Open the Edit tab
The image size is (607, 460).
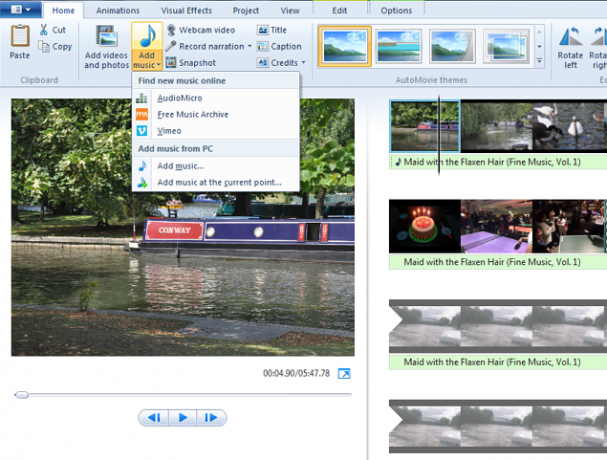340,10
